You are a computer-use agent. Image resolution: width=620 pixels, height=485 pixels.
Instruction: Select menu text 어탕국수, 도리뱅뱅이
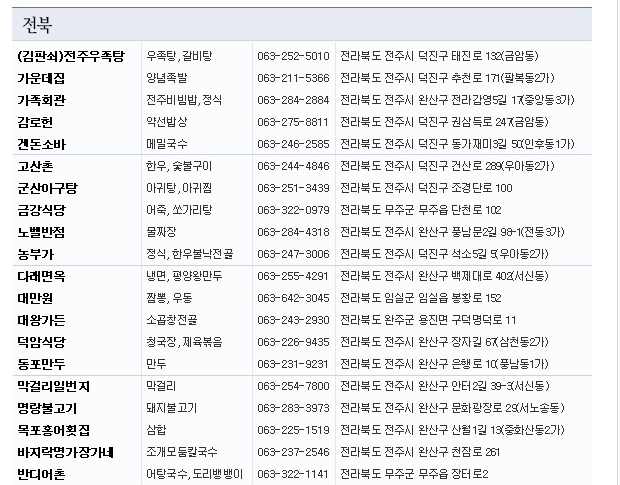click(195, 474)
